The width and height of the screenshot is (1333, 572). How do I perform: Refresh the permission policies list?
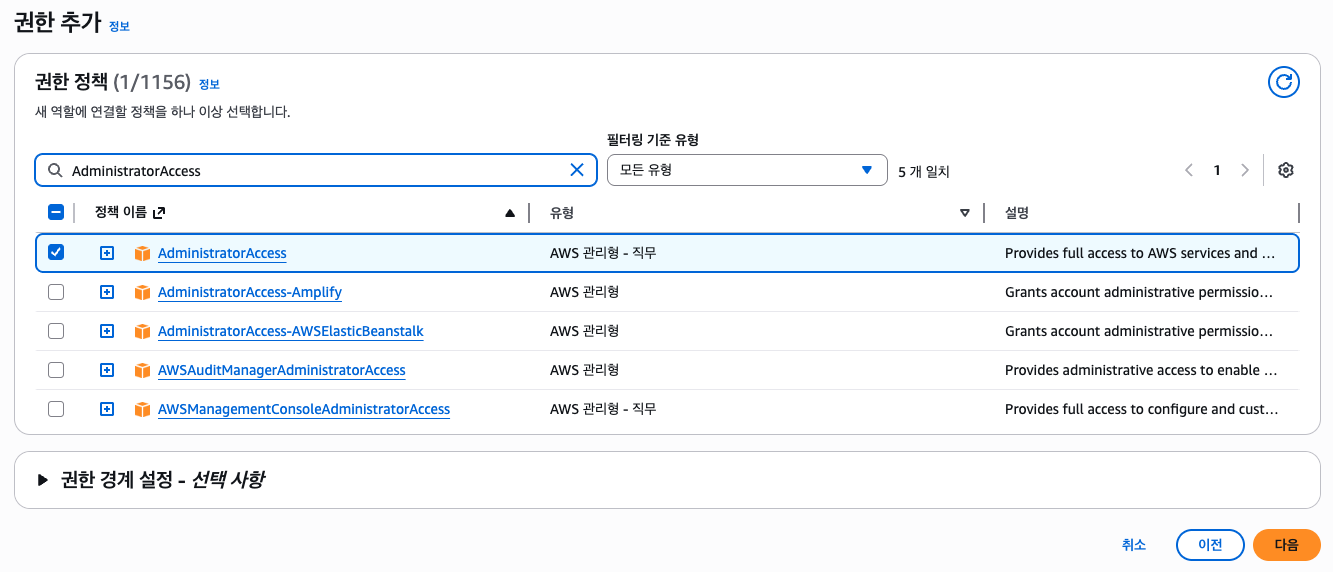click(x=1284, y=82)
